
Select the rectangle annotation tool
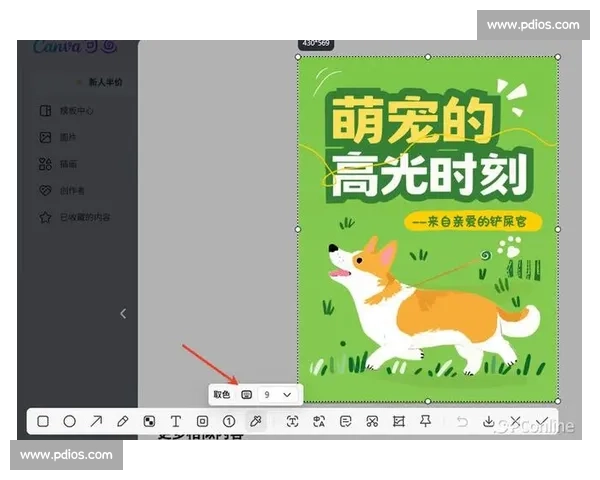click(x=43, y=421)
